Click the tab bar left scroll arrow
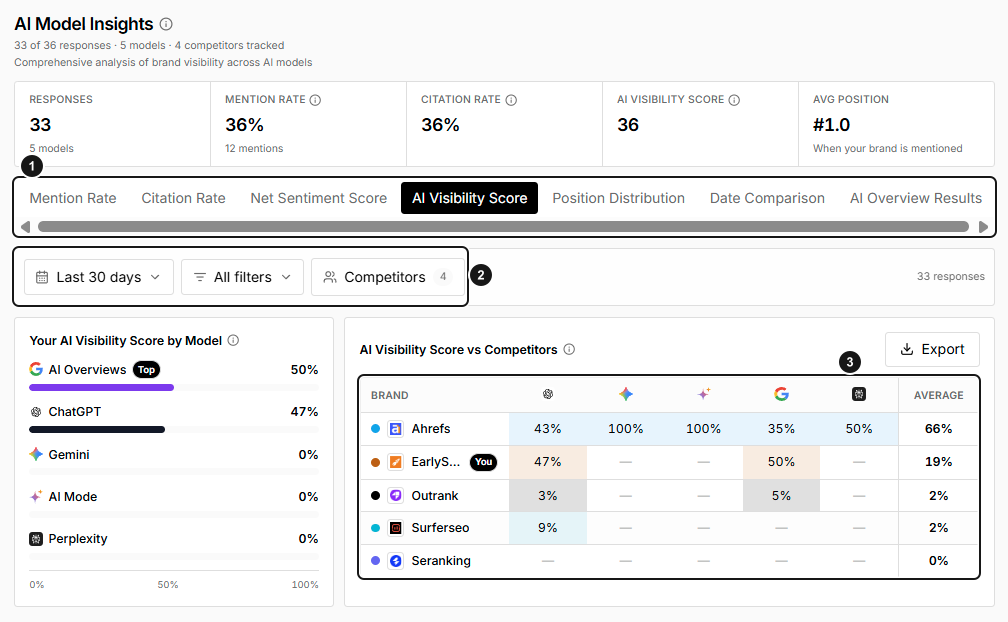Image resolution: width=1008 pixels, height=622 pixels. click(x=26, y=226)
